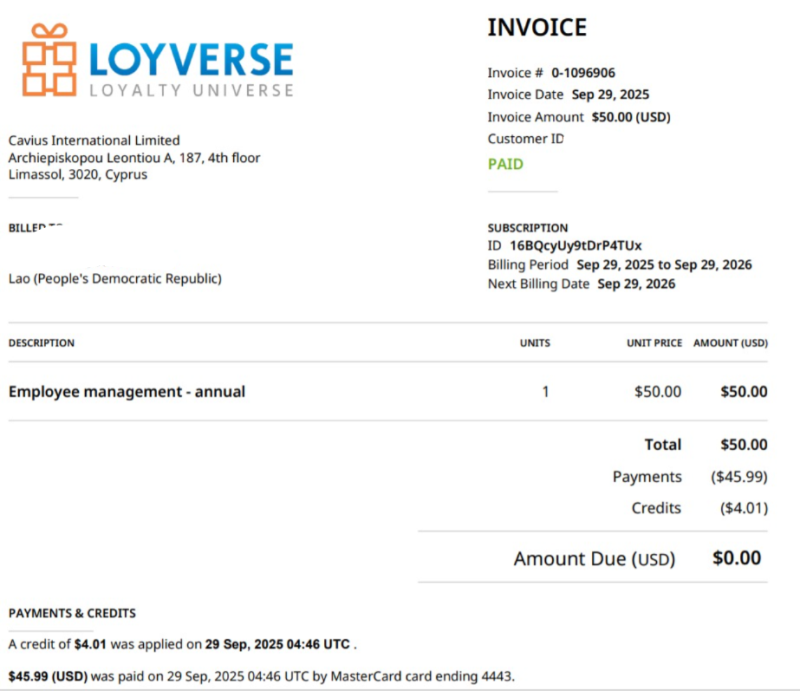Click the UNIT PRICE column header
Image resolution: width=800 pixels, height=691 pixels.
654,343
